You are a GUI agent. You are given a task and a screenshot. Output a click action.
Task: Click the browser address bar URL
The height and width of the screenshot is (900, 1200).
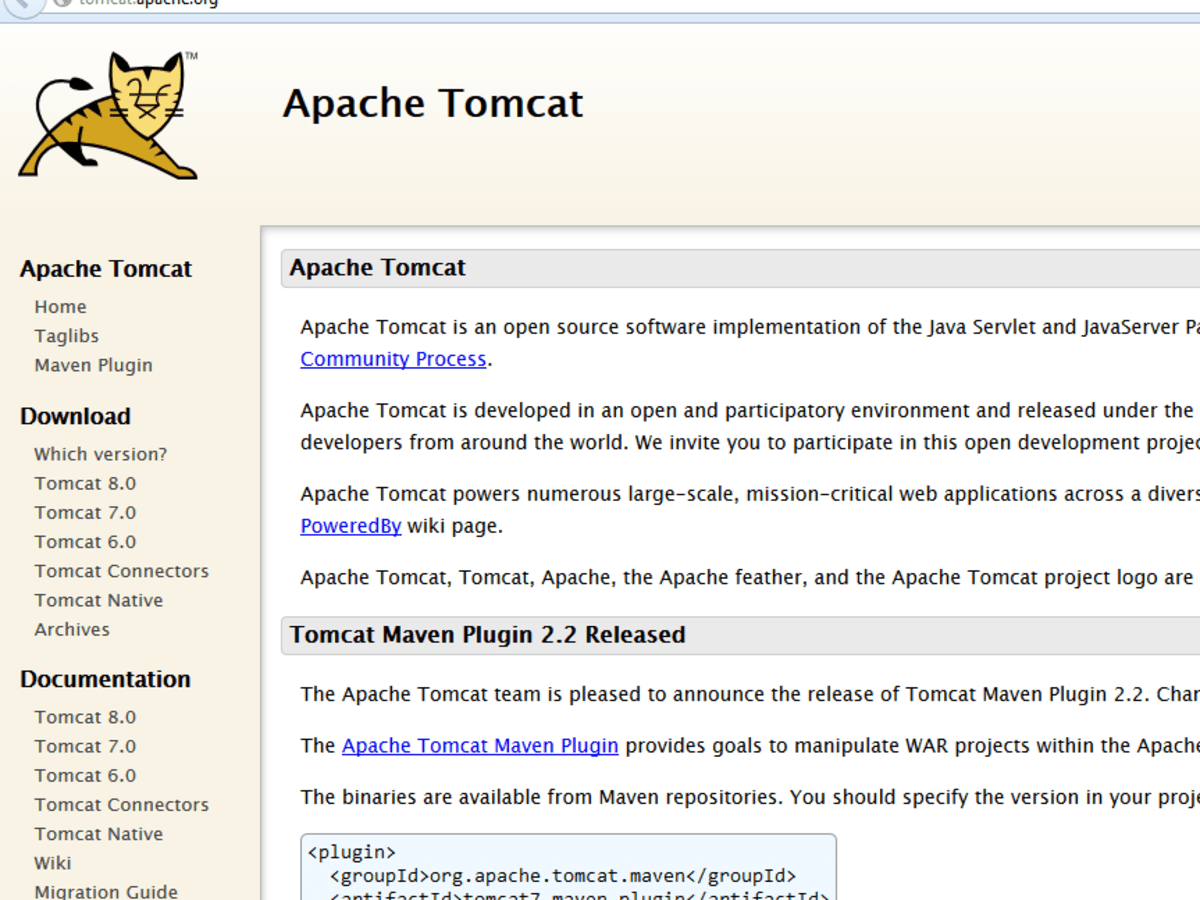click(x=150, y=3)
